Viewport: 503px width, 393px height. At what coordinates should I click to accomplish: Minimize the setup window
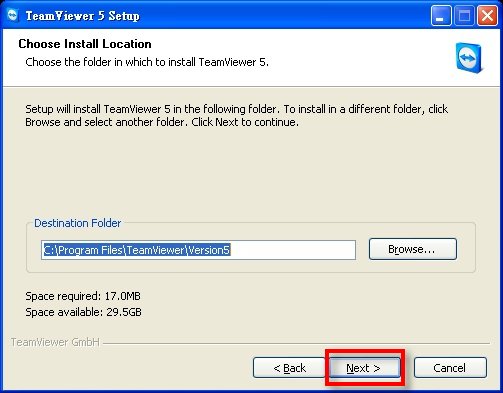(x=440, y=15)
